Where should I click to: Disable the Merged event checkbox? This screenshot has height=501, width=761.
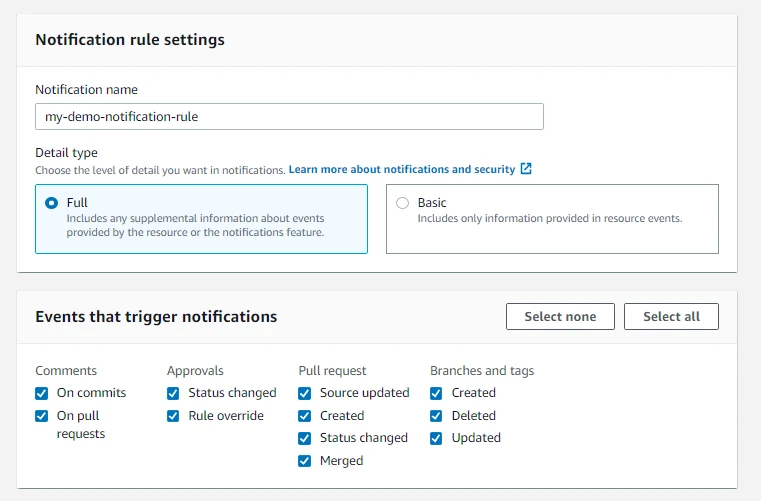tap(305, 461)
